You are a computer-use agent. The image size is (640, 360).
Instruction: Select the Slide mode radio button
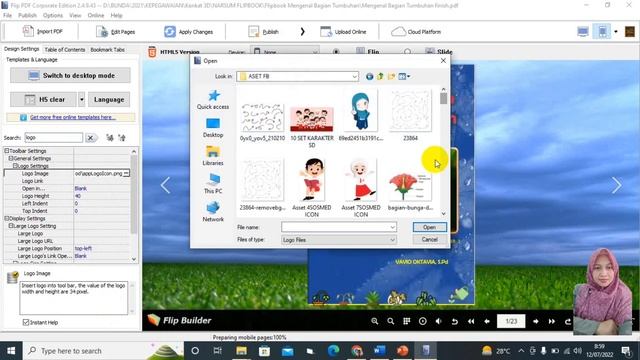click(x=407, y=52)
